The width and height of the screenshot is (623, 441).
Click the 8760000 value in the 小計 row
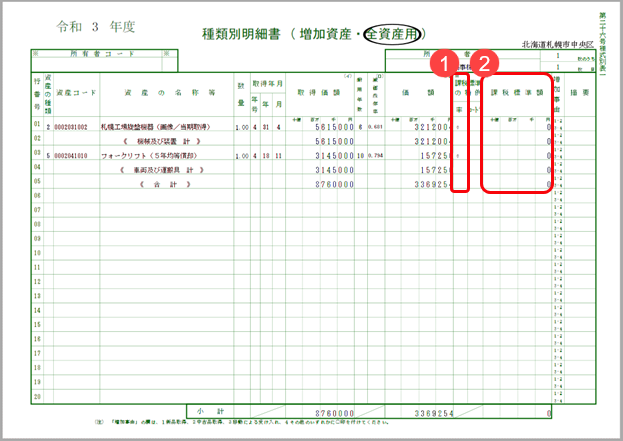(x=335, y=413)
